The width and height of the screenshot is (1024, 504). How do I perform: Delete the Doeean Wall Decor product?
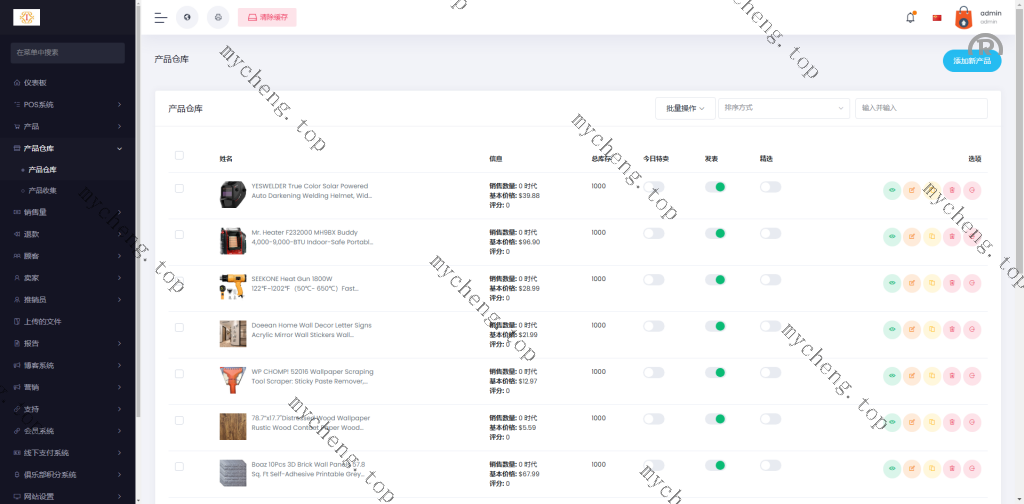click(x=952, y=329)
